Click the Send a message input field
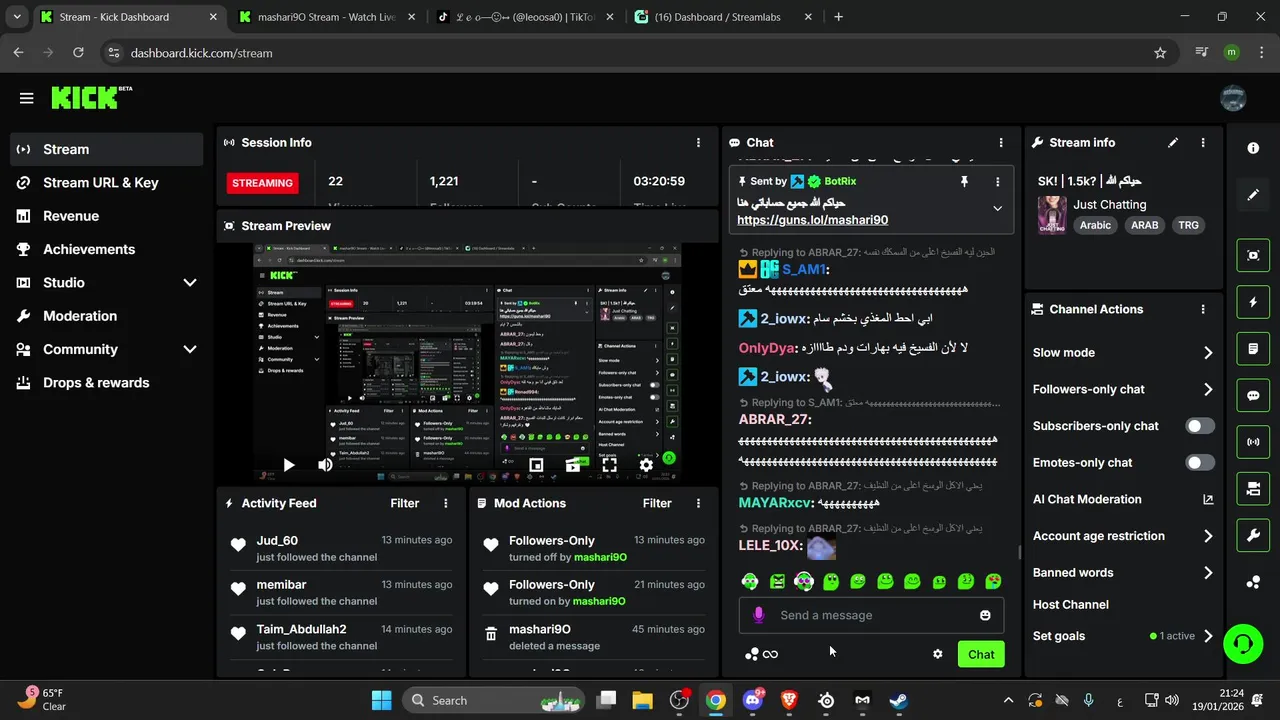 [x=872, y=615]
